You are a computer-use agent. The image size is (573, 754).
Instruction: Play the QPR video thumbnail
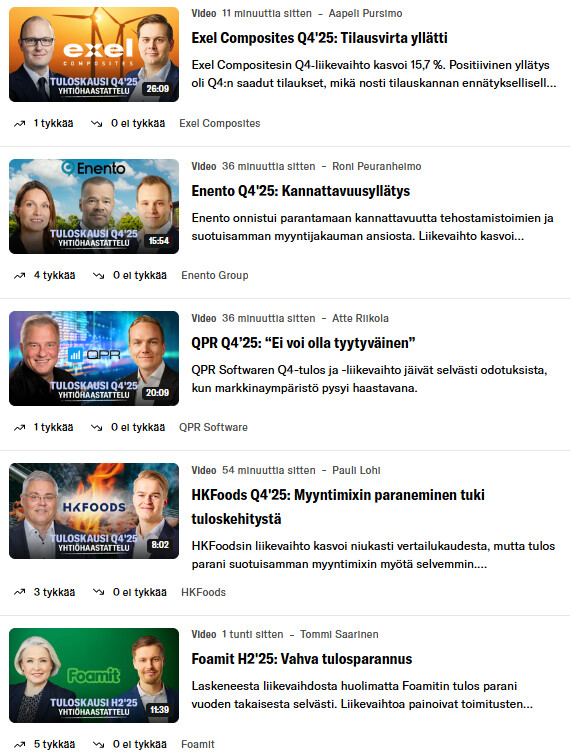coord(94,358)
